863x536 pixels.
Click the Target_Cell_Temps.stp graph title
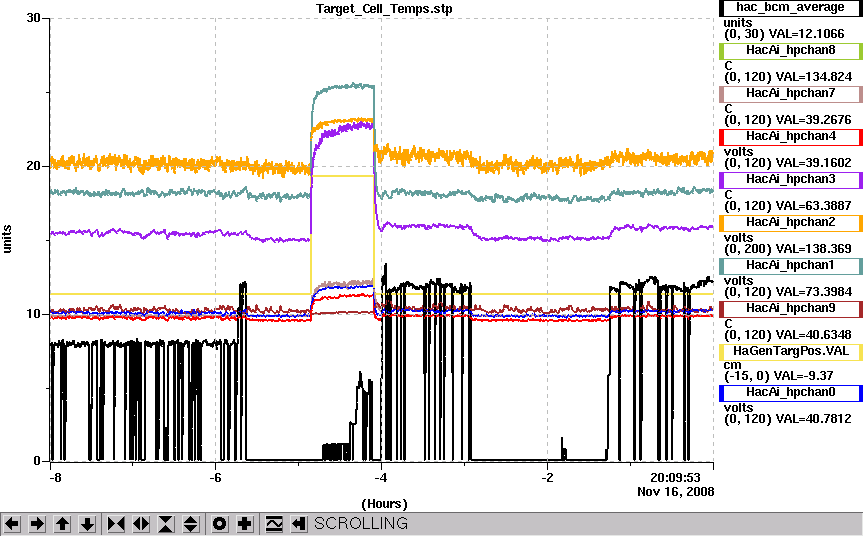384,9
